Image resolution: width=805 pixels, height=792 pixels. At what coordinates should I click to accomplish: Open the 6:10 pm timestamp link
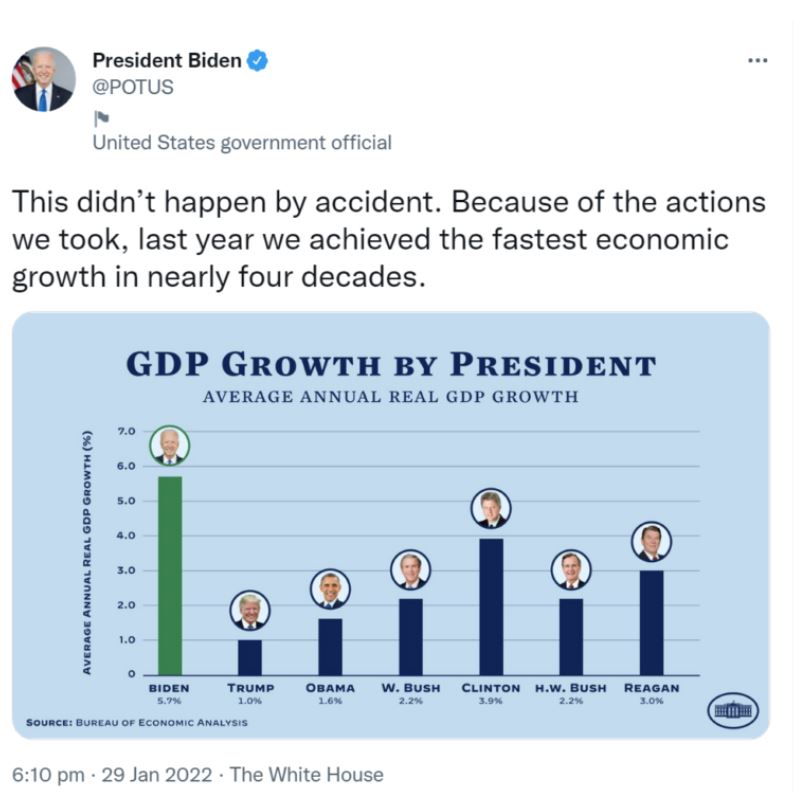48,774
